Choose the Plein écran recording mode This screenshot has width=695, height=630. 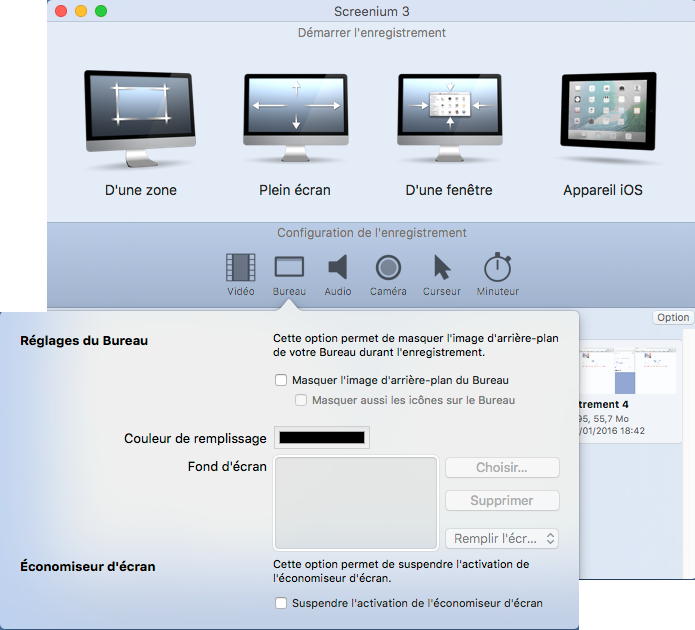(x=296, y=118)
